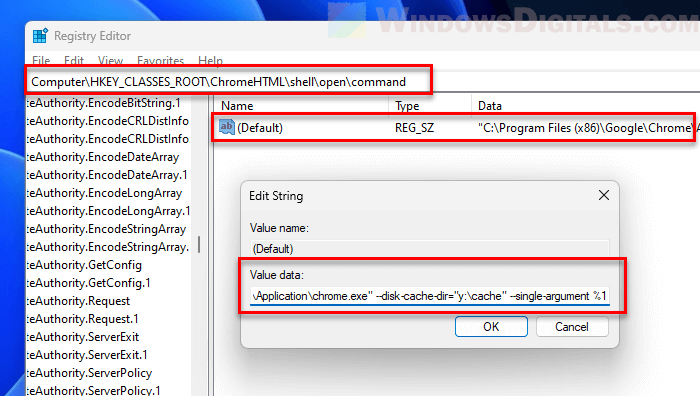Screen dimensions: 700x396
Task: Select the Request key in tree
Action: tap(79, 301)
